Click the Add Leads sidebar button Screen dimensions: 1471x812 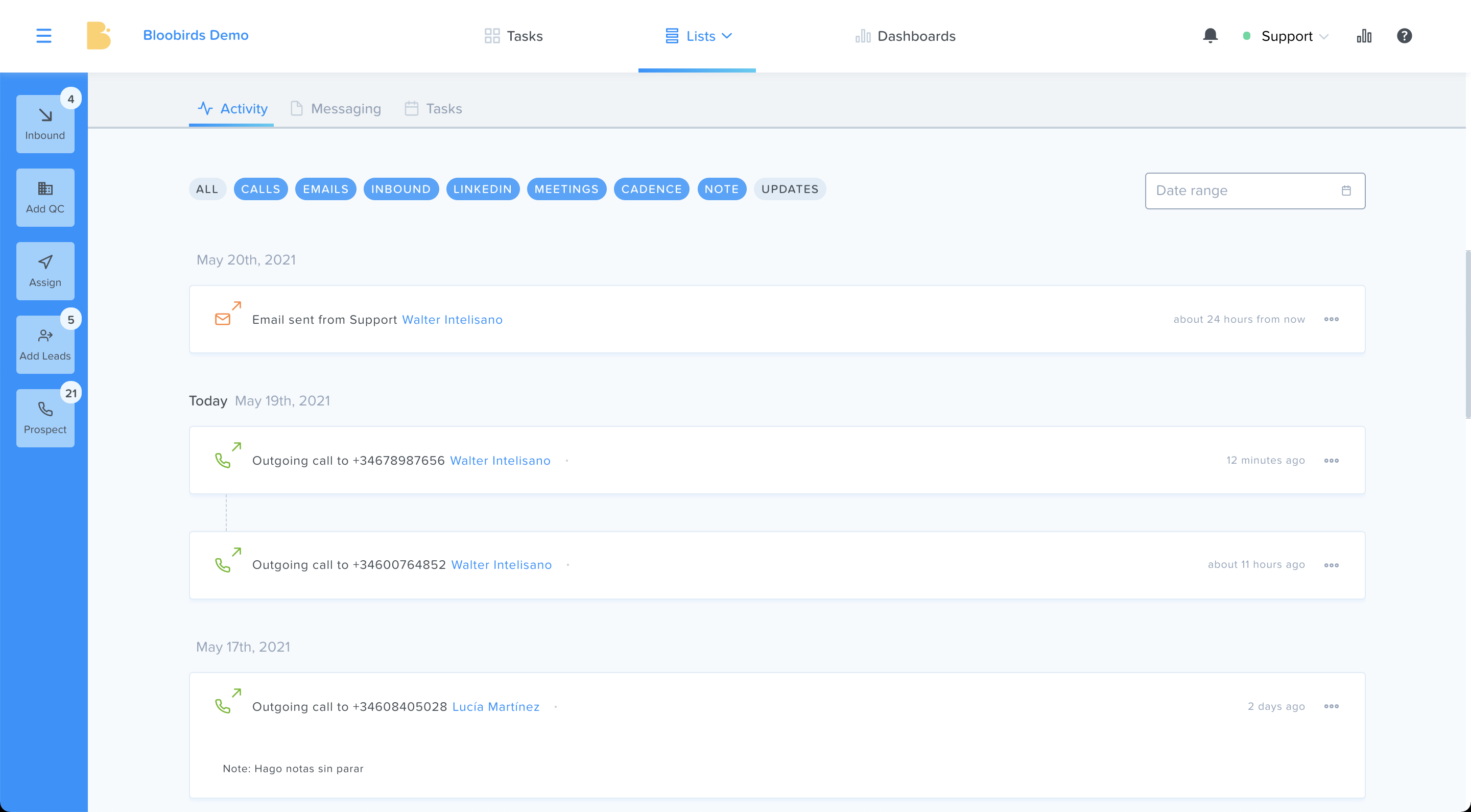click(x=45, y=345)
